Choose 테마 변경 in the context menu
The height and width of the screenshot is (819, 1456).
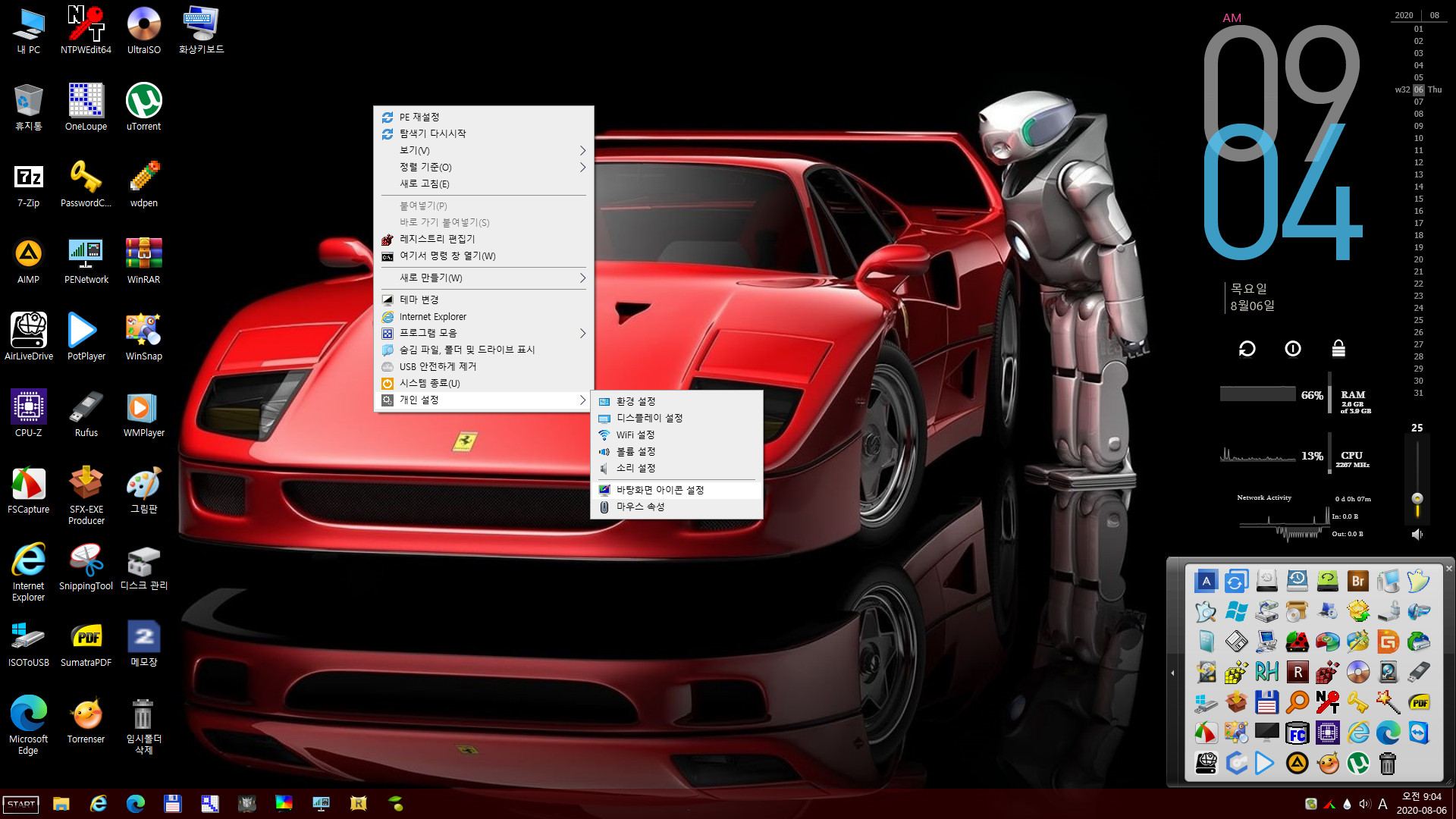pyautogui.click(x=483, y=300)
